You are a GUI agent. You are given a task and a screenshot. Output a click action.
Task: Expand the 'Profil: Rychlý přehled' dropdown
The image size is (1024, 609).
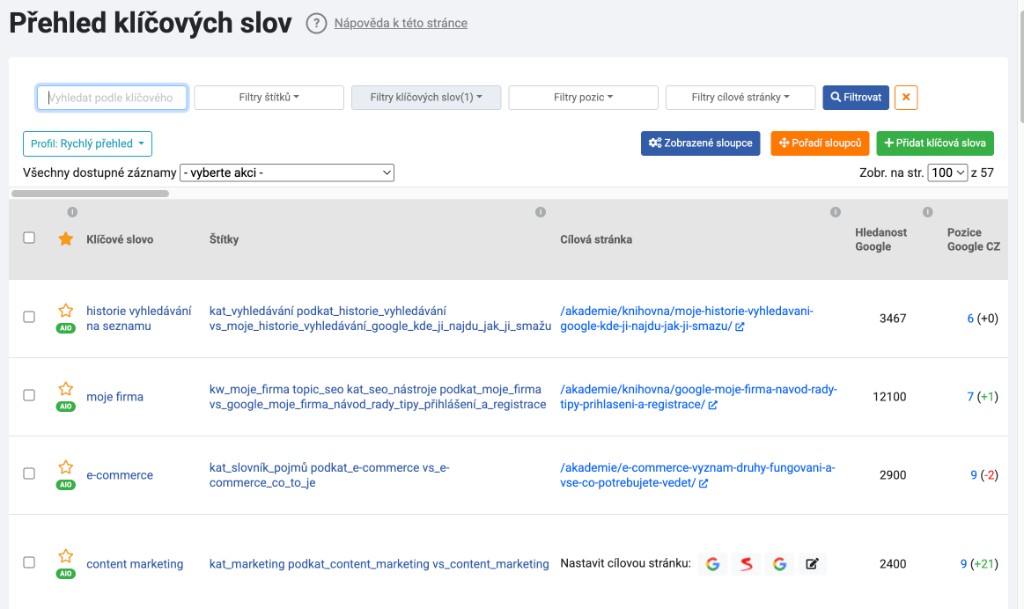pyautogui.click(x=88, y=144)
